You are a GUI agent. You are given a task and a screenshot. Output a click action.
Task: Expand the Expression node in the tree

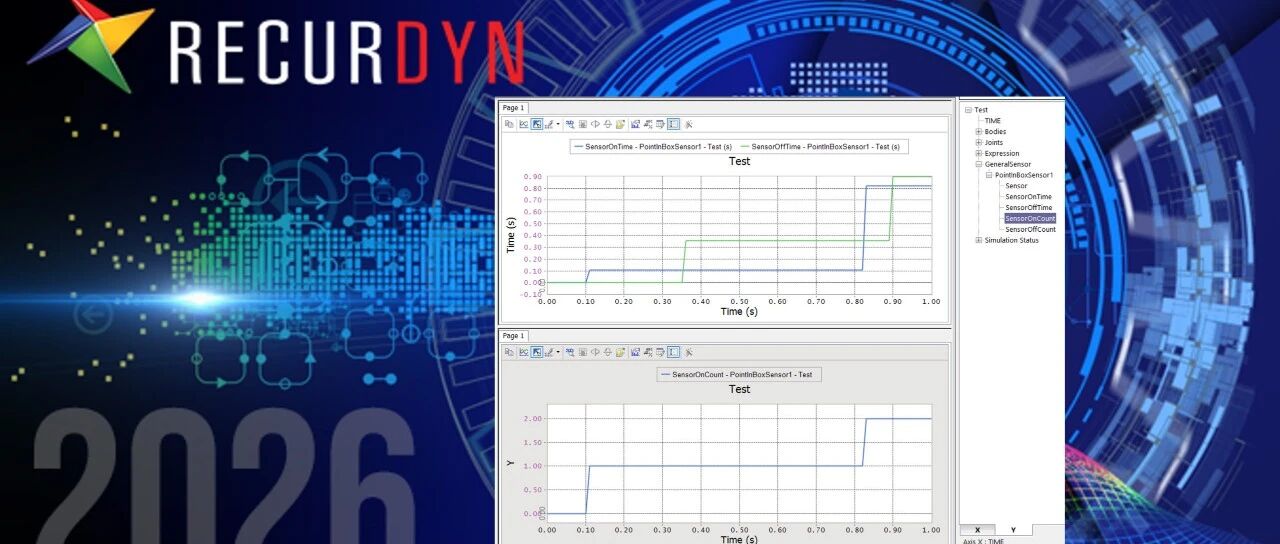click(978, 154)
